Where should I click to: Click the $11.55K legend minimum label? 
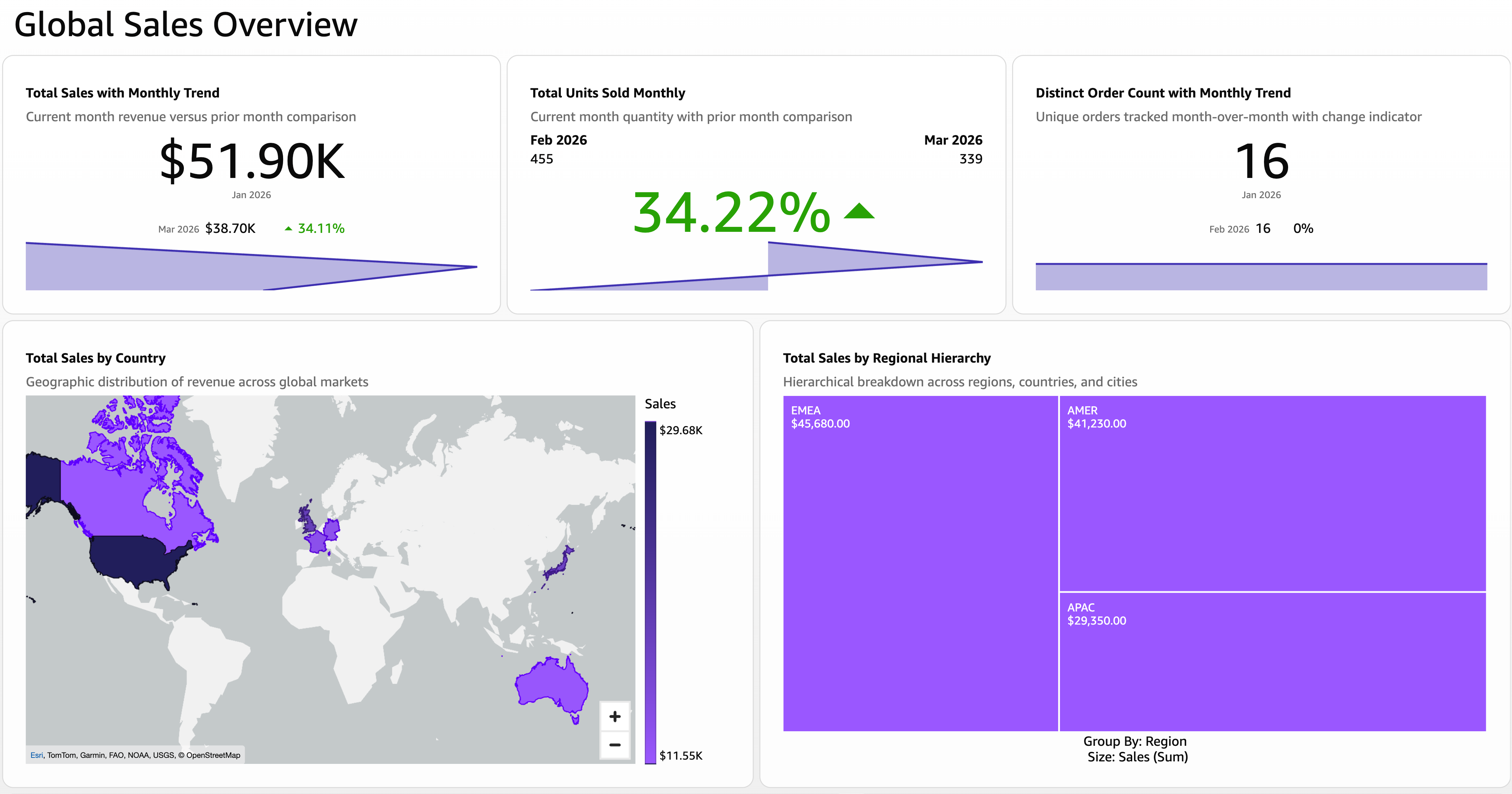pos(681,755)
